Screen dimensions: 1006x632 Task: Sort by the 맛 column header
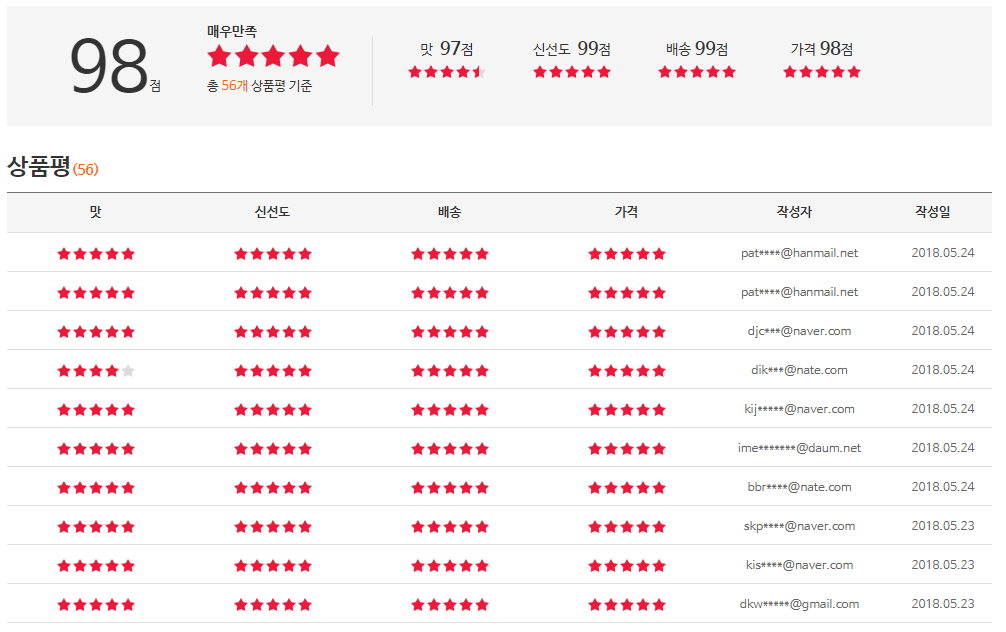(x=96, y=212)
